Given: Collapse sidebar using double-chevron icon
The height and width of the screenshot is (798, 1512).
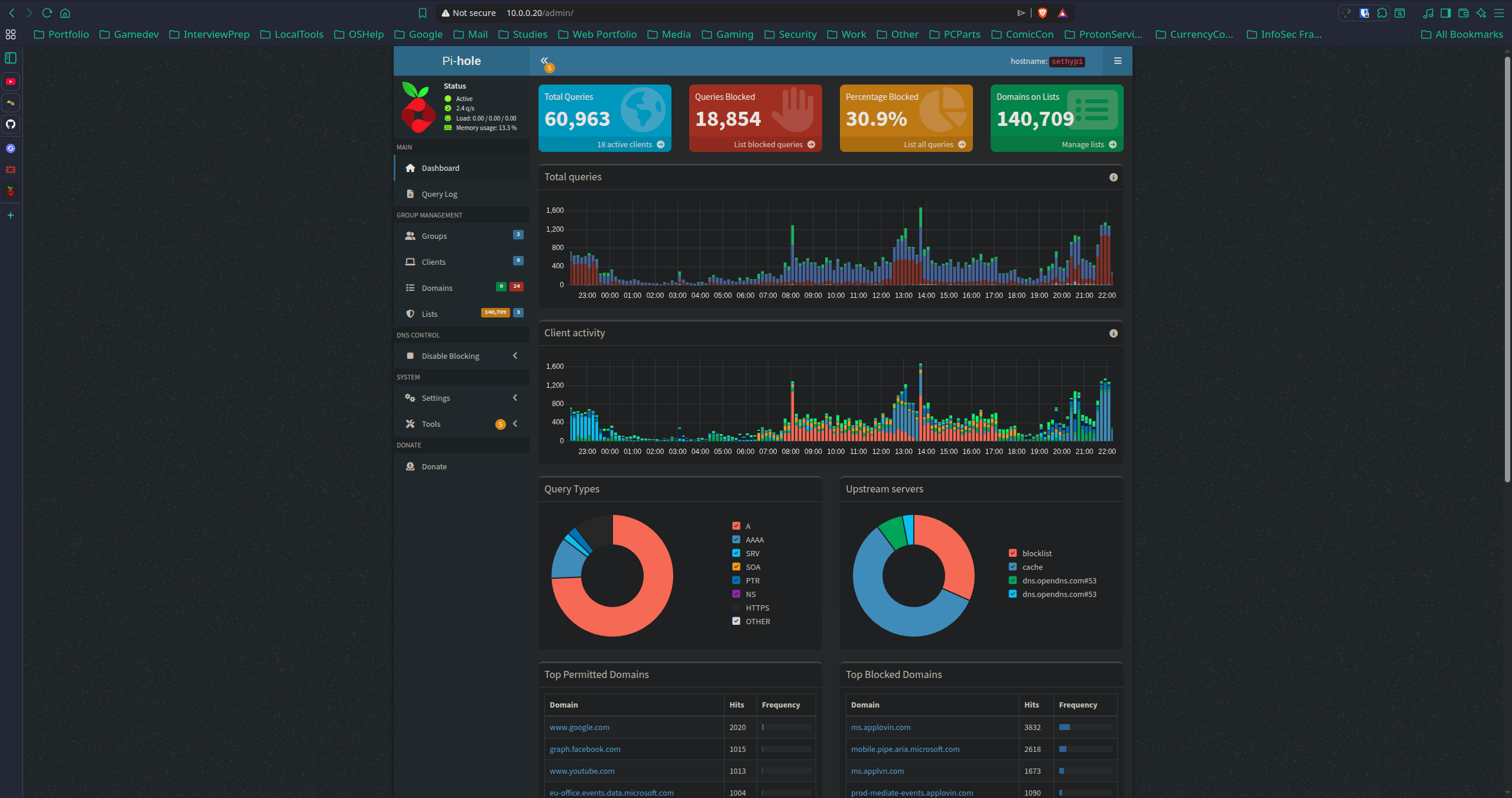Looking at the screenshot, I should coord(544,60).
